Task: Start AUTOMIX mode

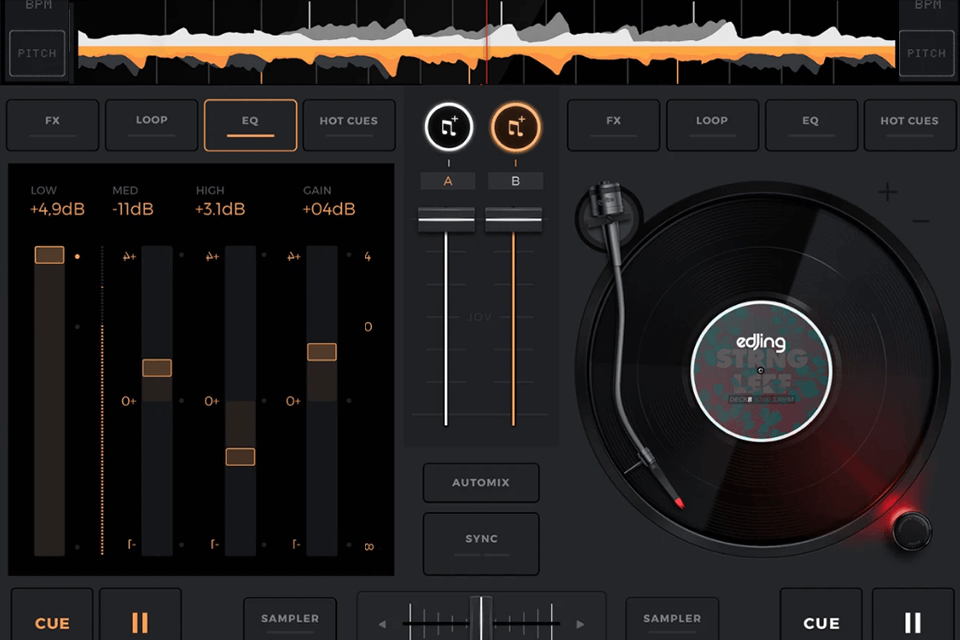Action: tap(481, 483)
